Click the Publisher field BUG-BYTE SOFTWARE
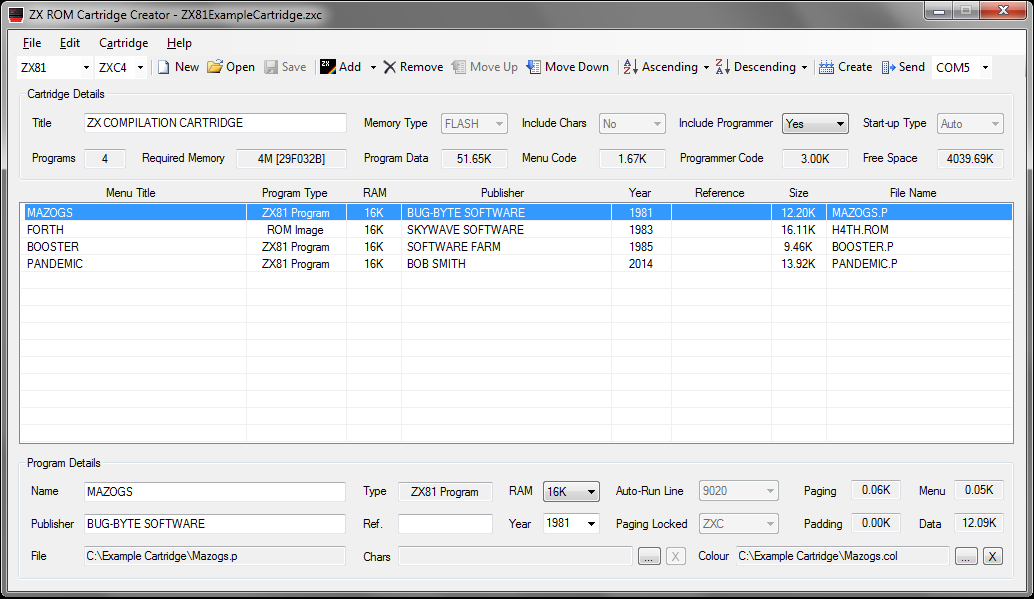The image size is (1034, 599). (x=215, y=524)
